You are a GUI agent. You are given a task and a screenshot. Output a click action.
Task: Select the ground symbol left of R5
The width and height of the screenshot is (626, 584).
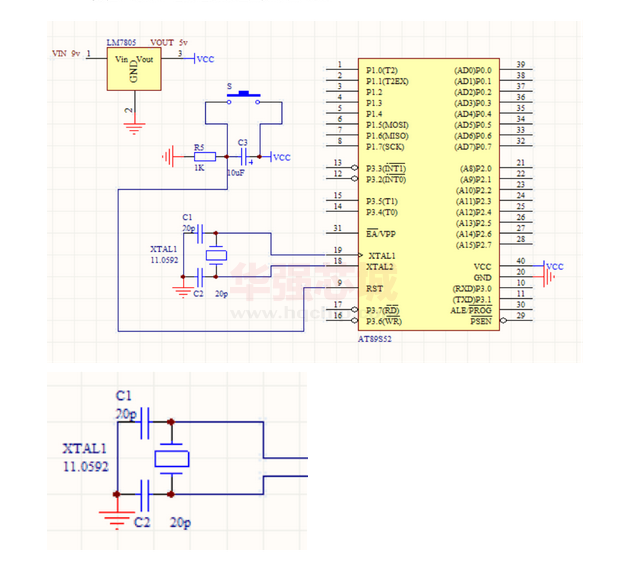(169, 157)
